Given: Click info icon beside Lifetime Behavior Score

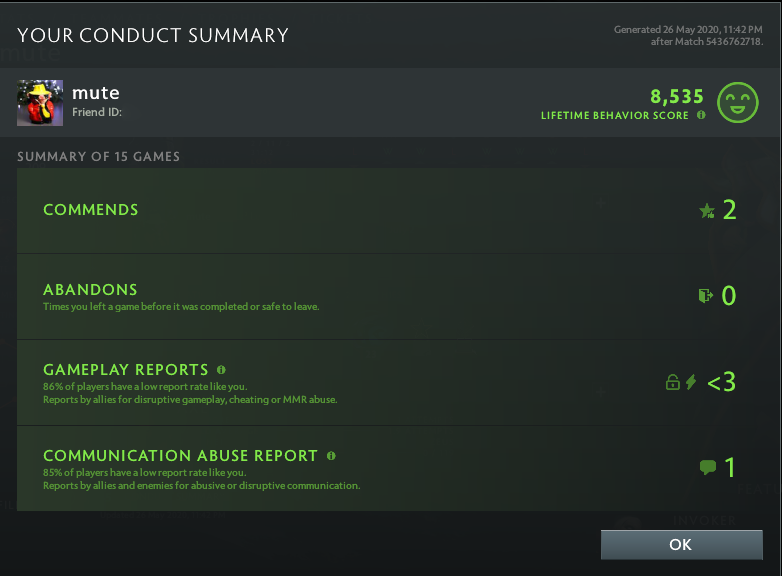Looking at the screenshot, I should (701, 115).
